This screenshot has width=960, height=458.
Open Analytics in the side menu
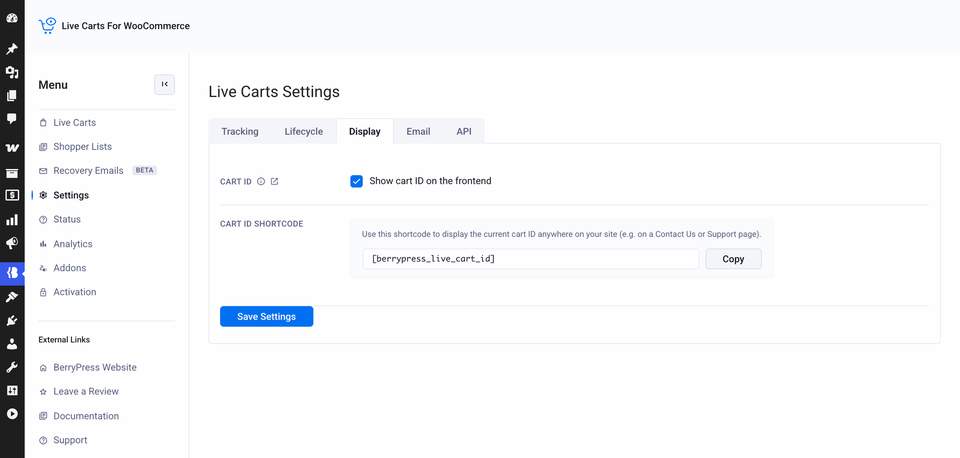(x=73, y=244)
